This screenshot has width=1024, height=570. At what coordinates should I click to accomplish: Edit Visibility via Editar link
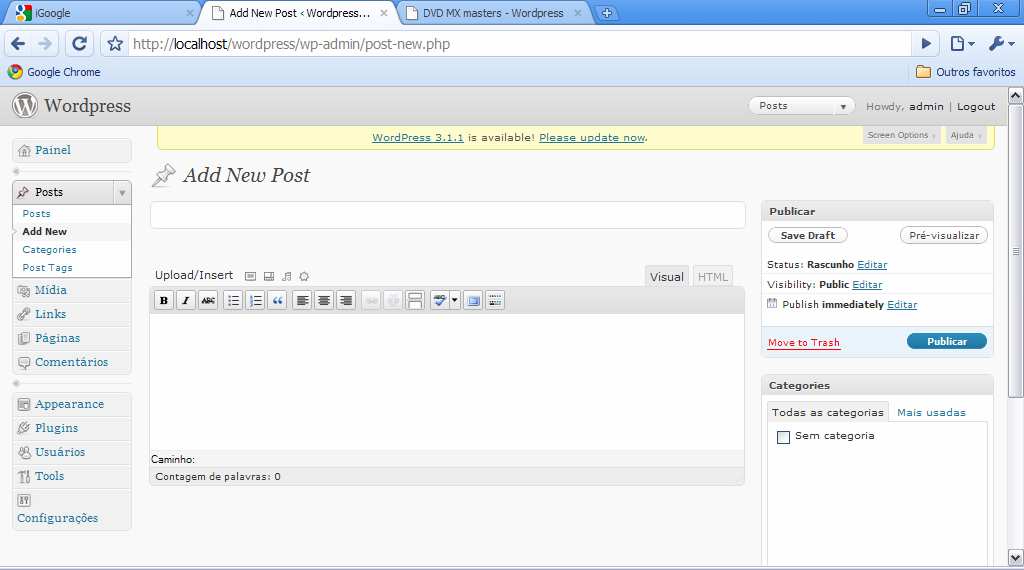tap(867, 285)
